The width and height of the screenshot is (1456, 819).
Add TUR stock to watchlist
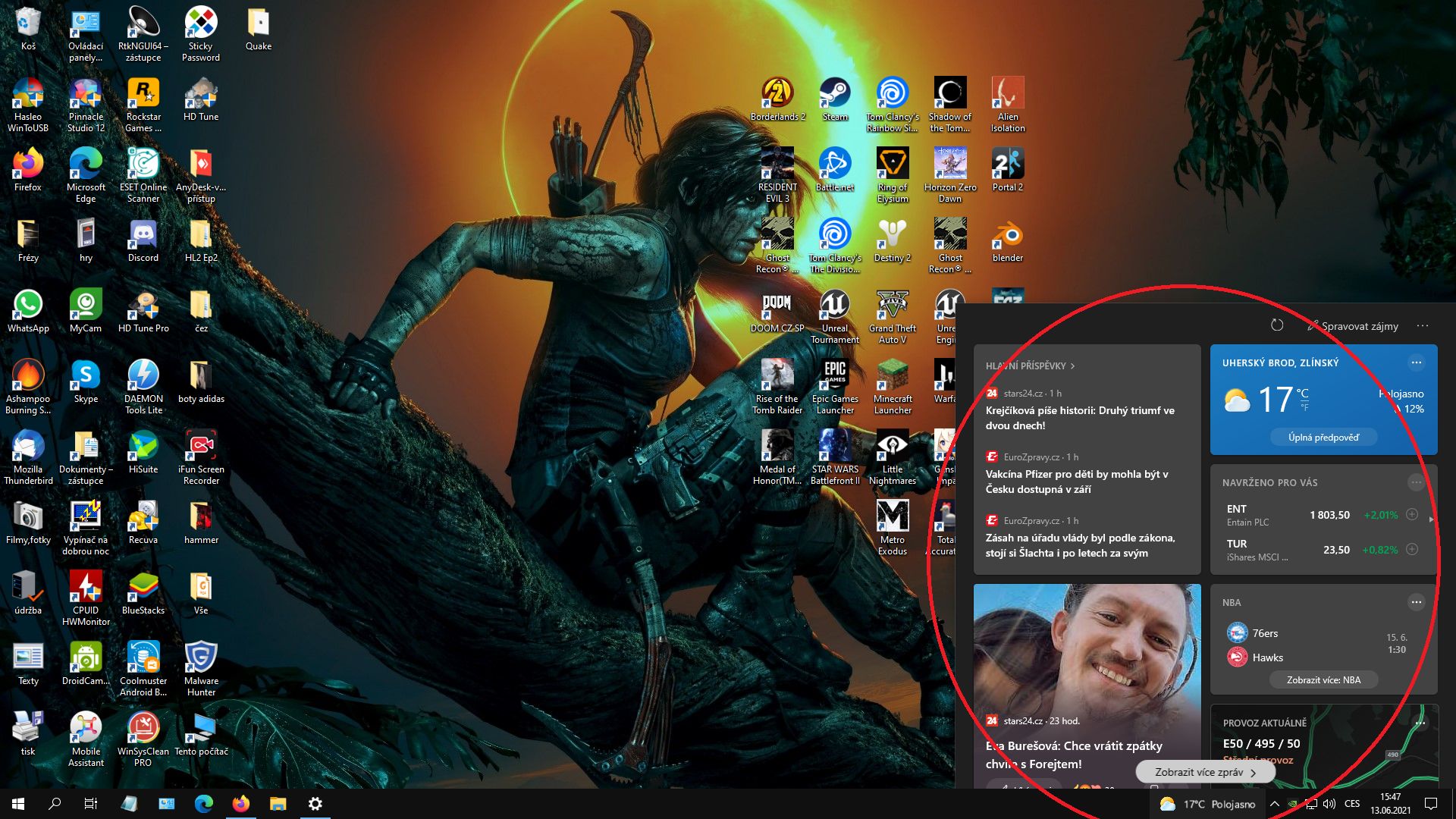pos(1412,550)
